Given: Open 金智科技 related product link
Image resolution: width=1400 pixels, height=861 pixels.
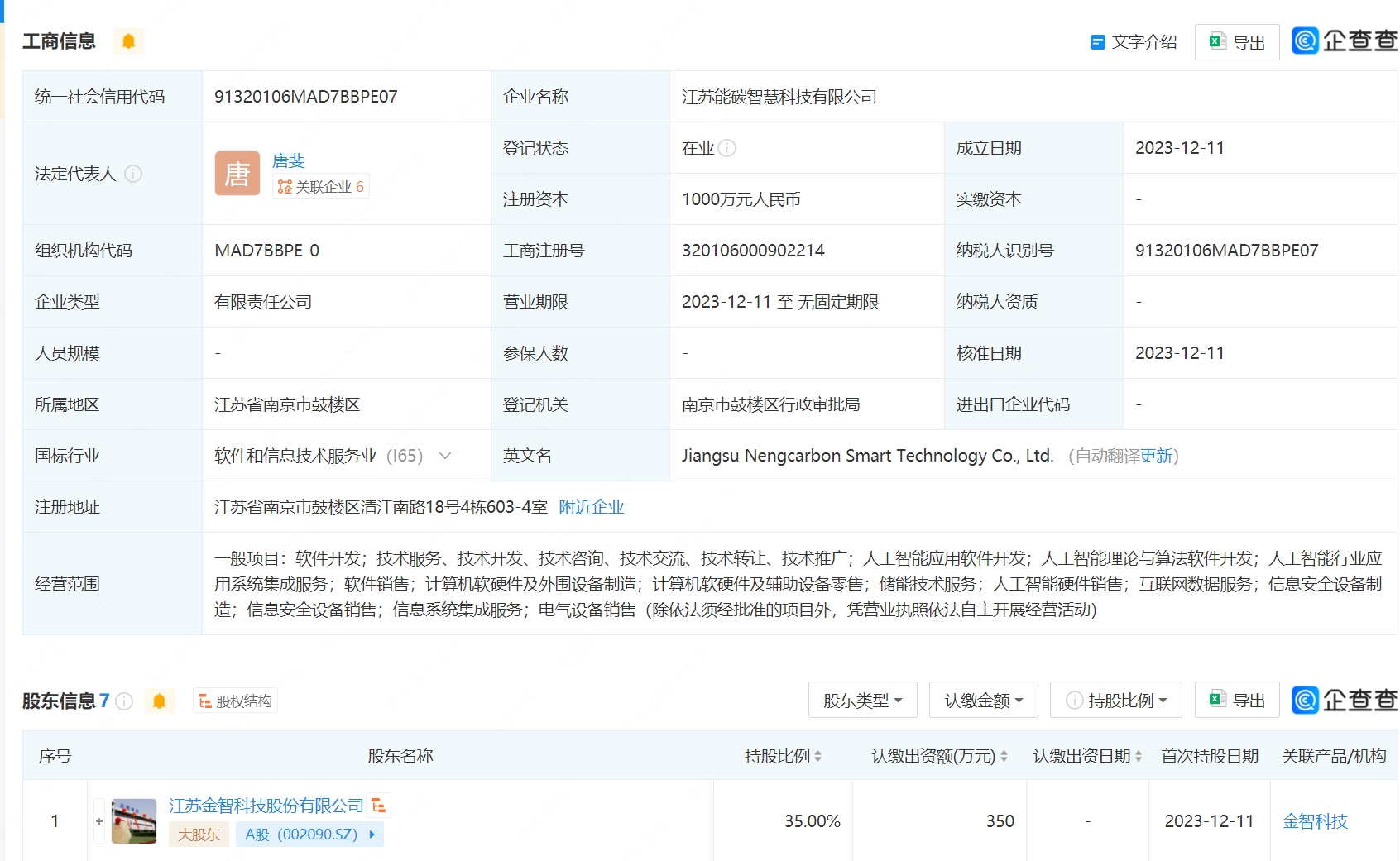Looking at the screenshot, I should [x=1315, y=821].
